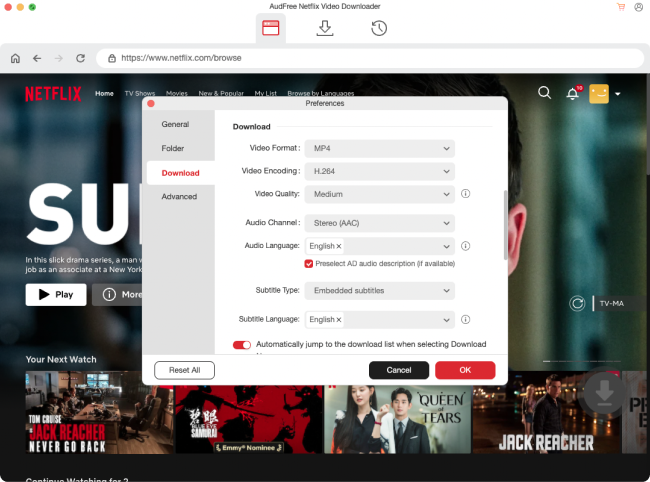Open the user account icon in title bar
The height and width of the screenshot is (482, 650).
[x=638, y=7]
